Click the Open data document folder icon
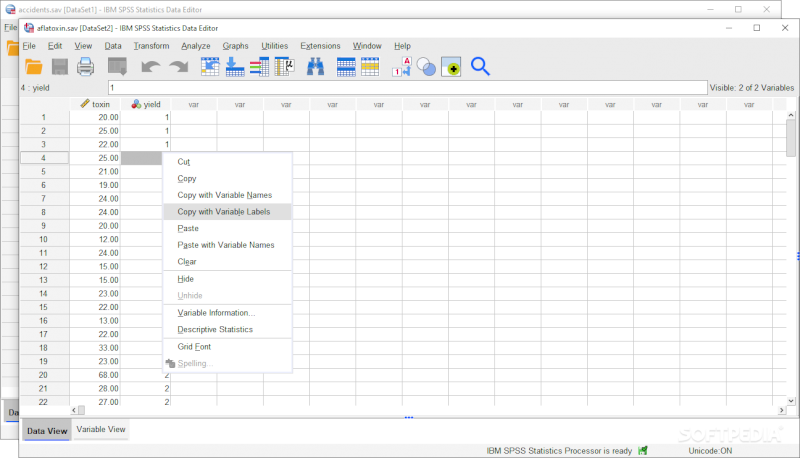This screenshot has width=800, height=458. click(34, 67)
